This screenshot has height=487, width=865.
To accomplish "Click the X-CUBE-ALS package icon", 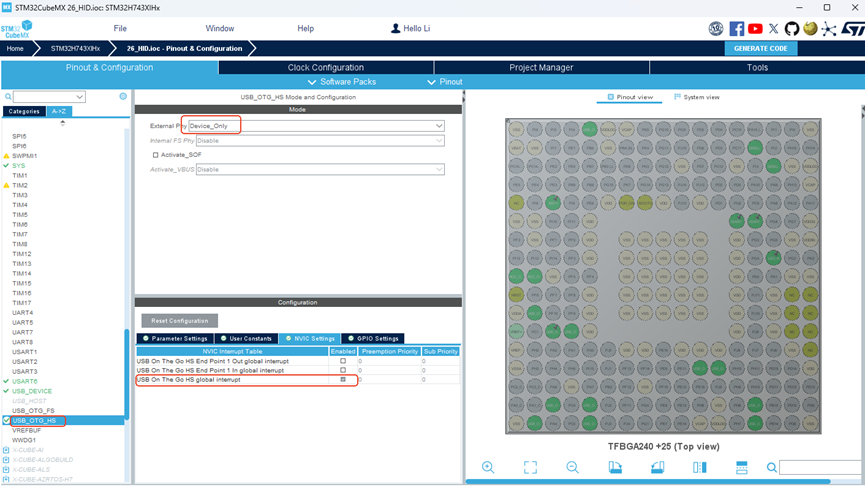I will point(6,469).
